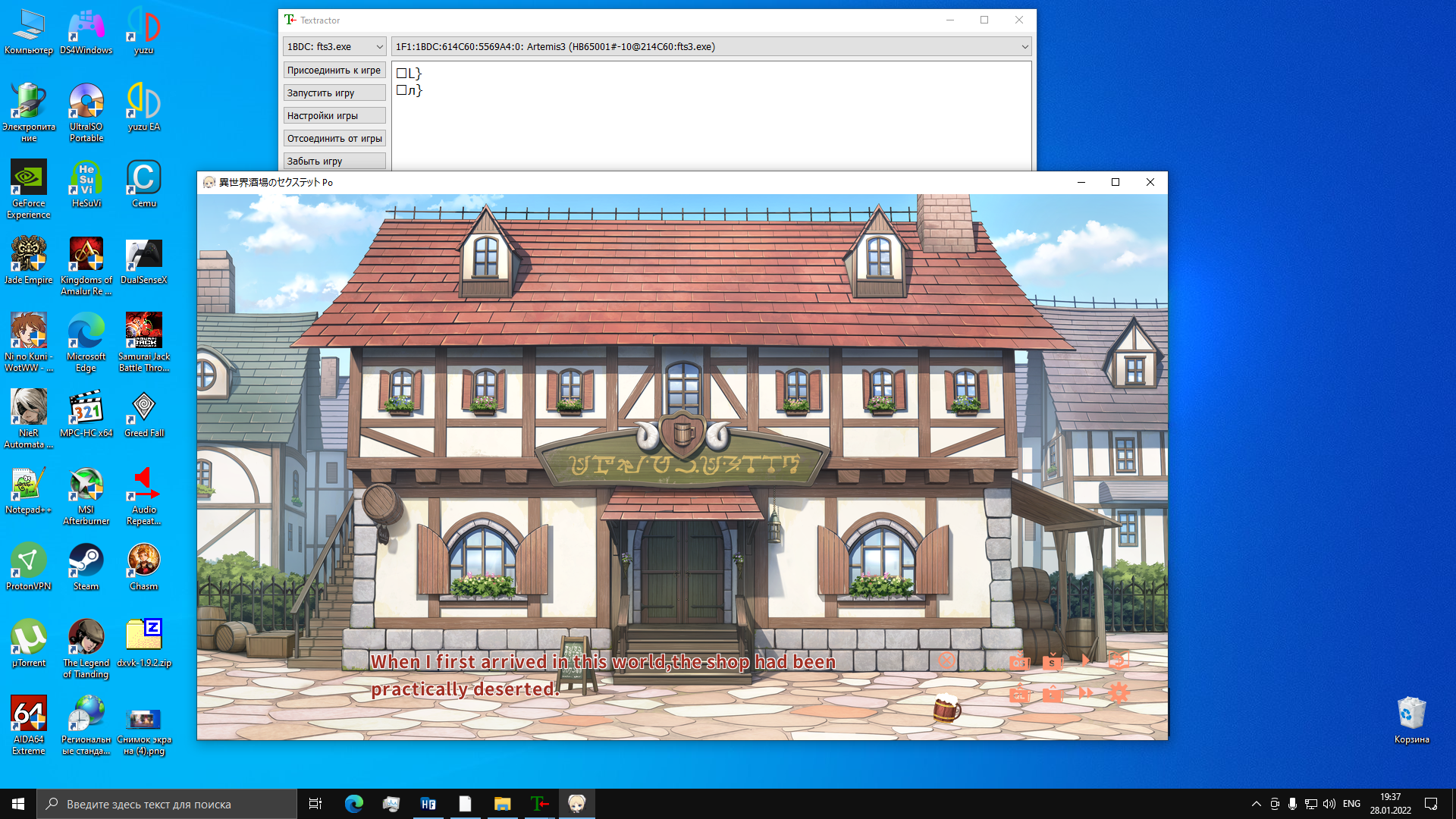Open Textractor from the taskbar
This screenshot has width=1456, height=819.
pyautogui.click(x=539, y=804)
